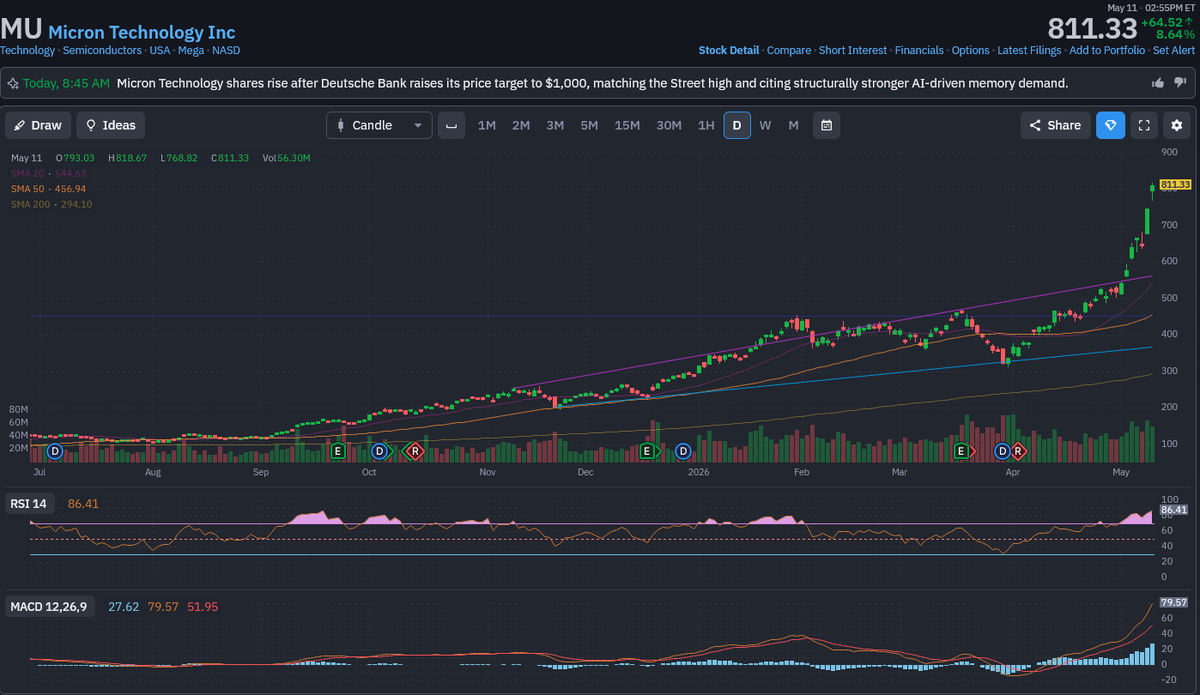Viewport: 1200px width, 695px height.
Task: Select the 1M minute-interval timeframe
Action: [487, 125]
